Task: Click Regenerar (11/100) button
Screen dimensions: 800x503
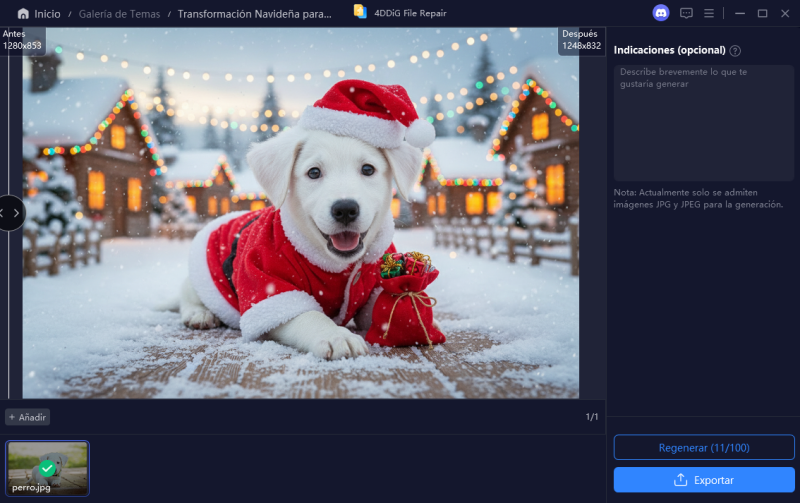Action: click(704, 447)
